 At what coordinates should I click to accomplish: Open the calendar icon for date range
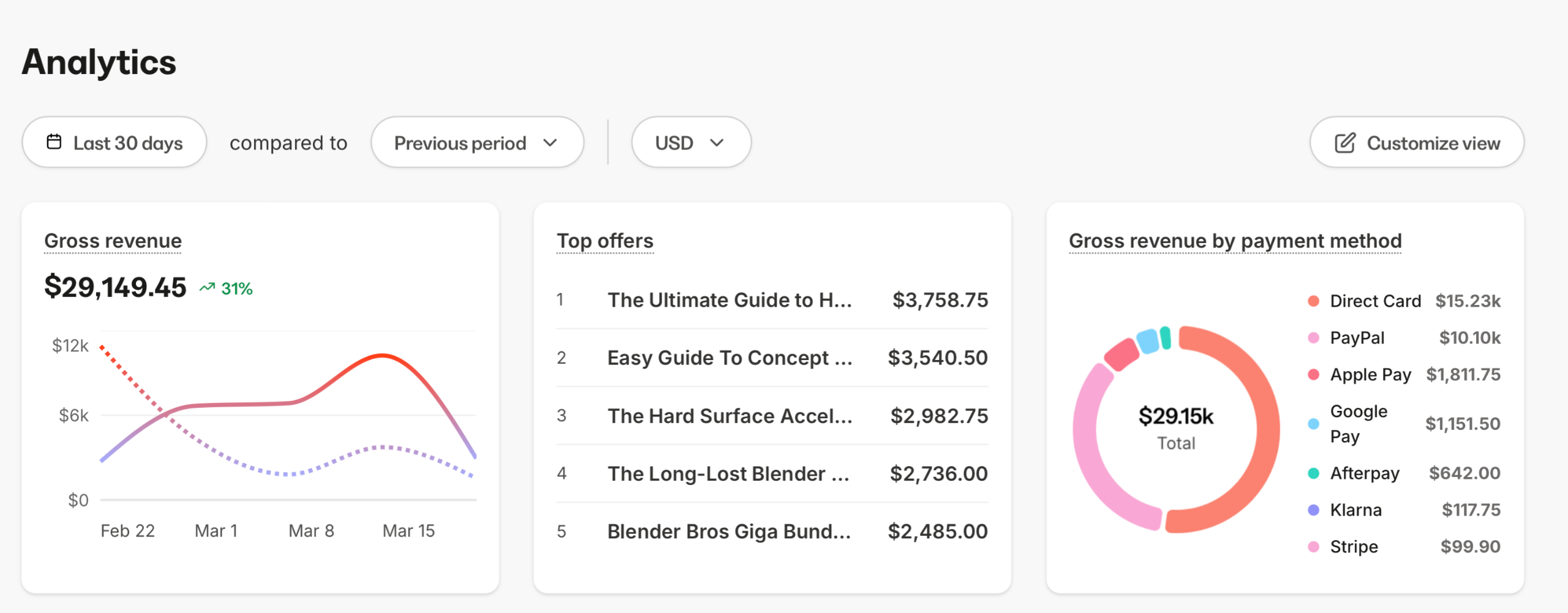tap(54, 141)
